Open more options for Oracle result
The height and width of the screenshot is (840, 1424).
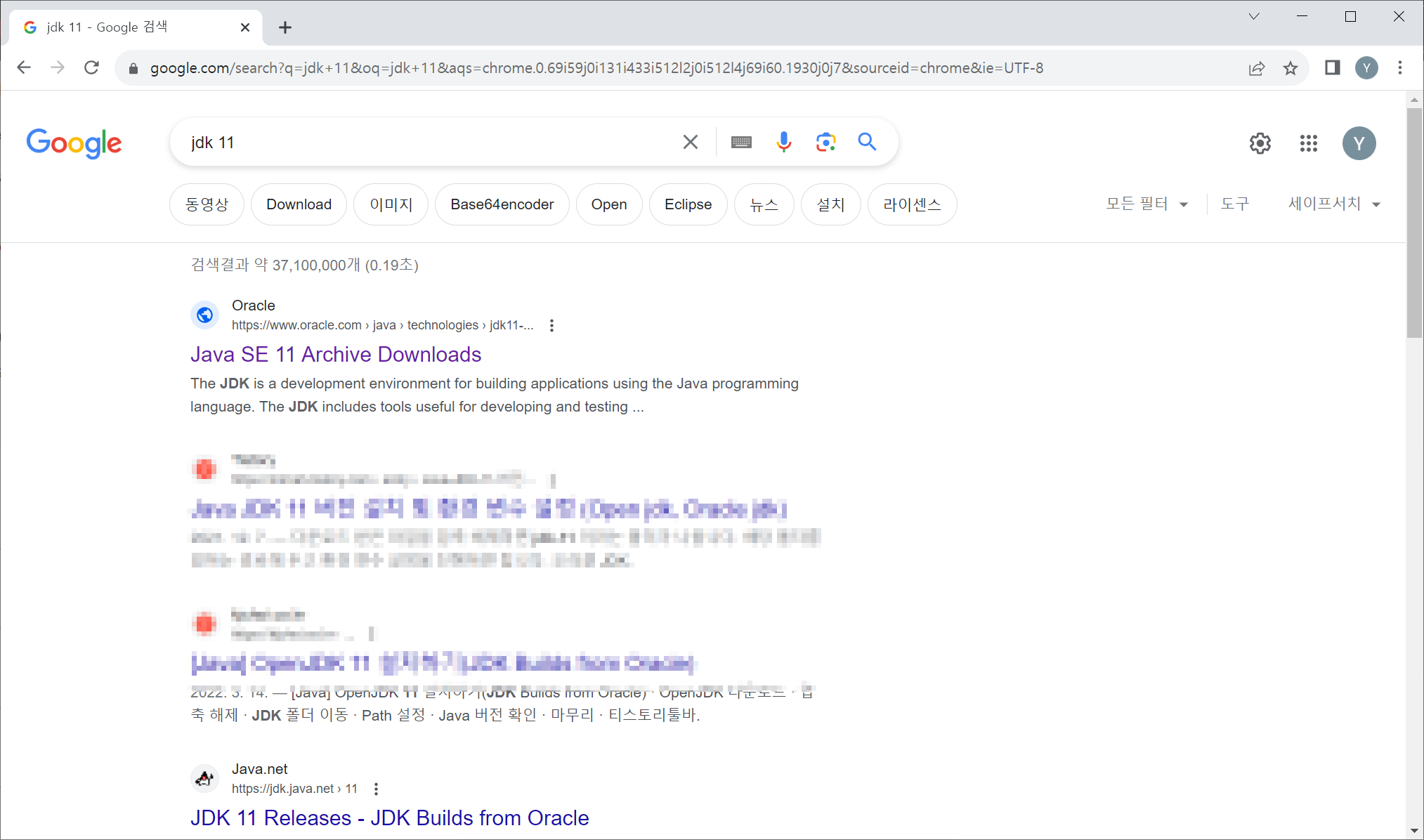point(552,325)
